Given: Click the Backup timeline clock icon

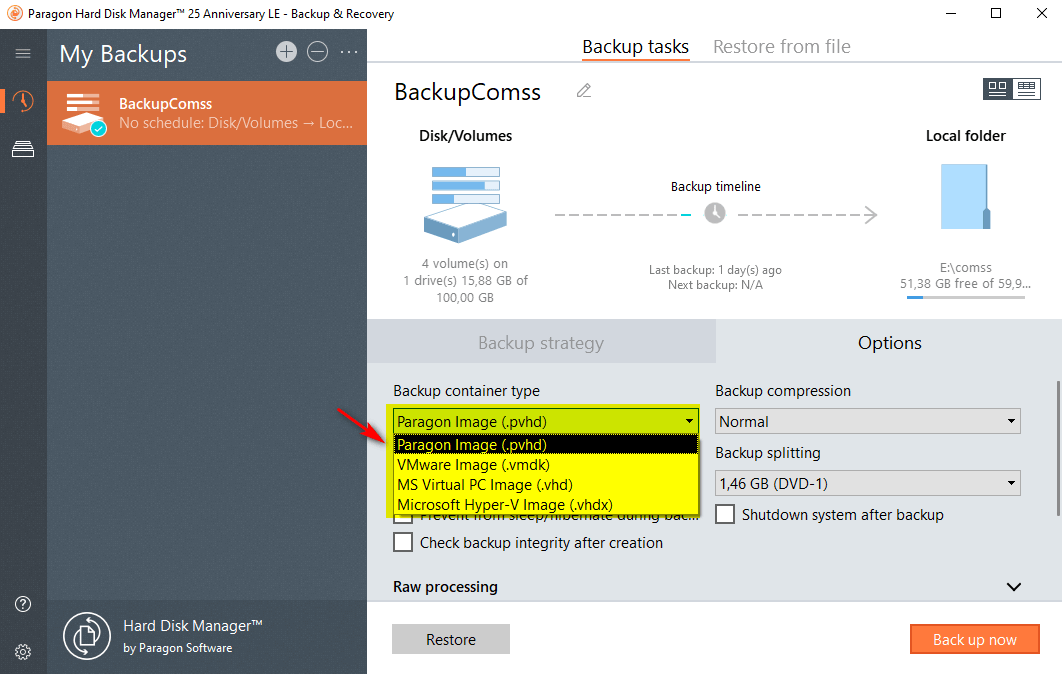Looking at the screenshot, I should pos(715,213).
